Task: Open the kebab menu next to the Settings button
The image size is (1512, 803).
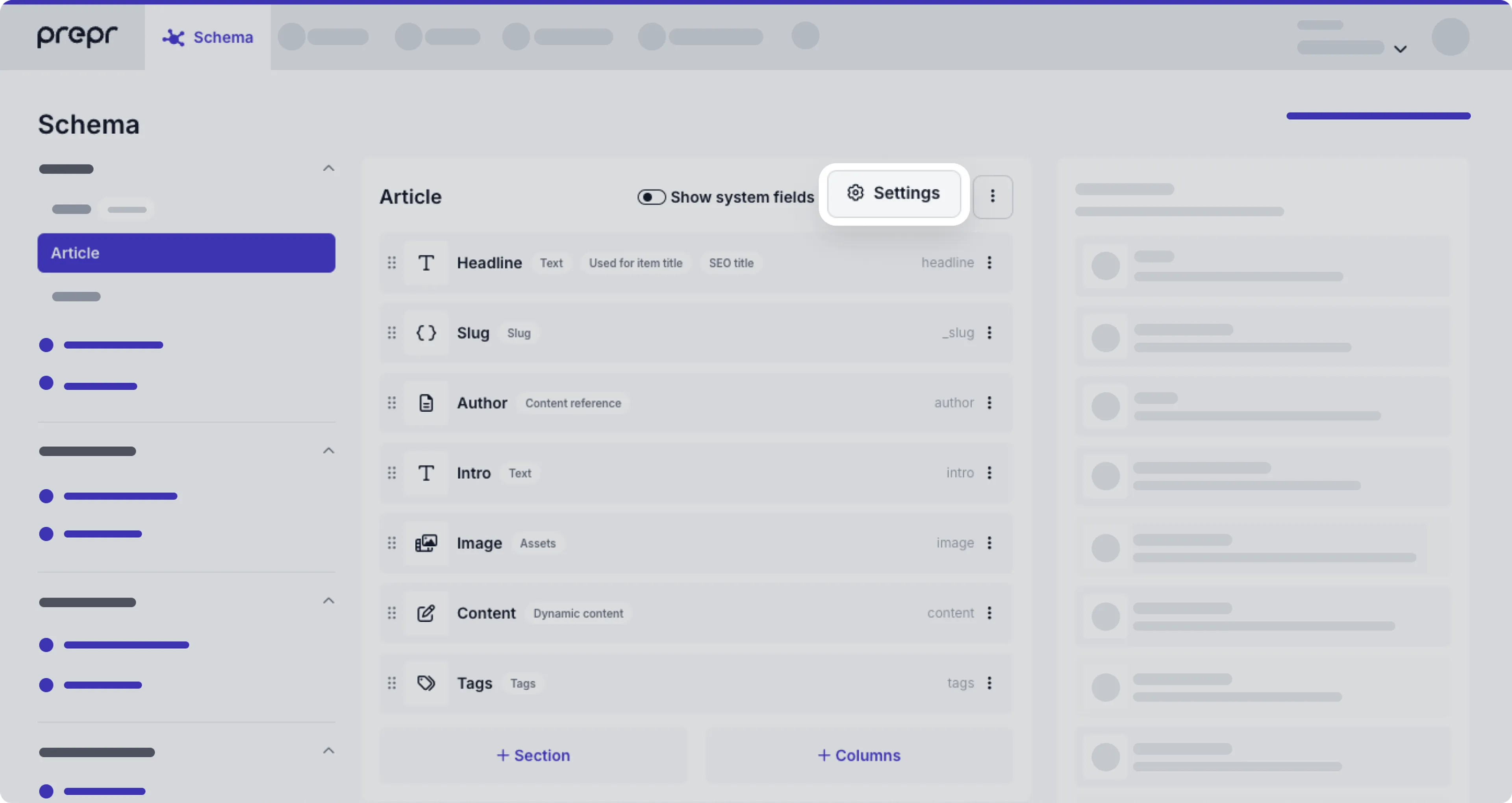Action: coord(993,197)
